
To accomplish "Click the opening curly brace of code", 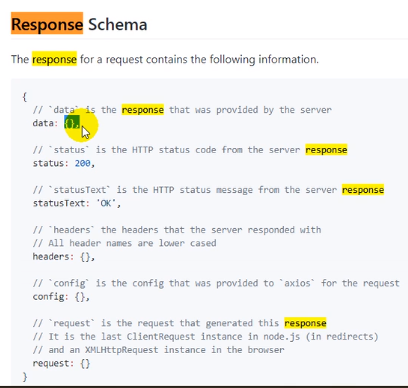I will [24, 97].
